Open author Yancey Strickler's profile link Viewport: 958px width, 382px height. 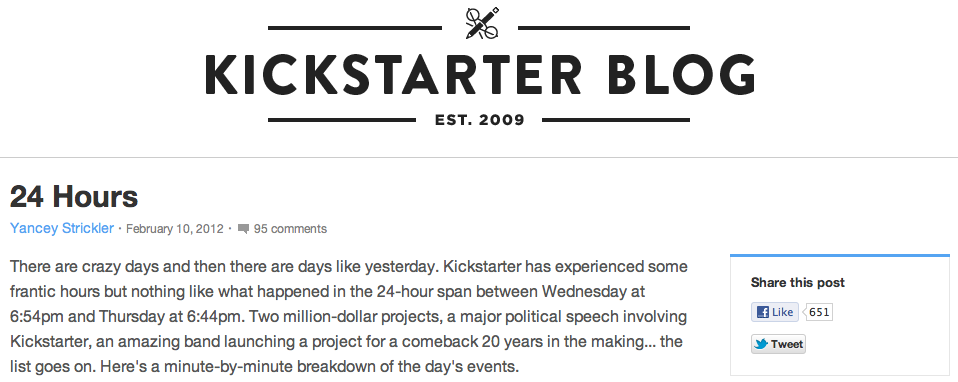pos(62,229)
